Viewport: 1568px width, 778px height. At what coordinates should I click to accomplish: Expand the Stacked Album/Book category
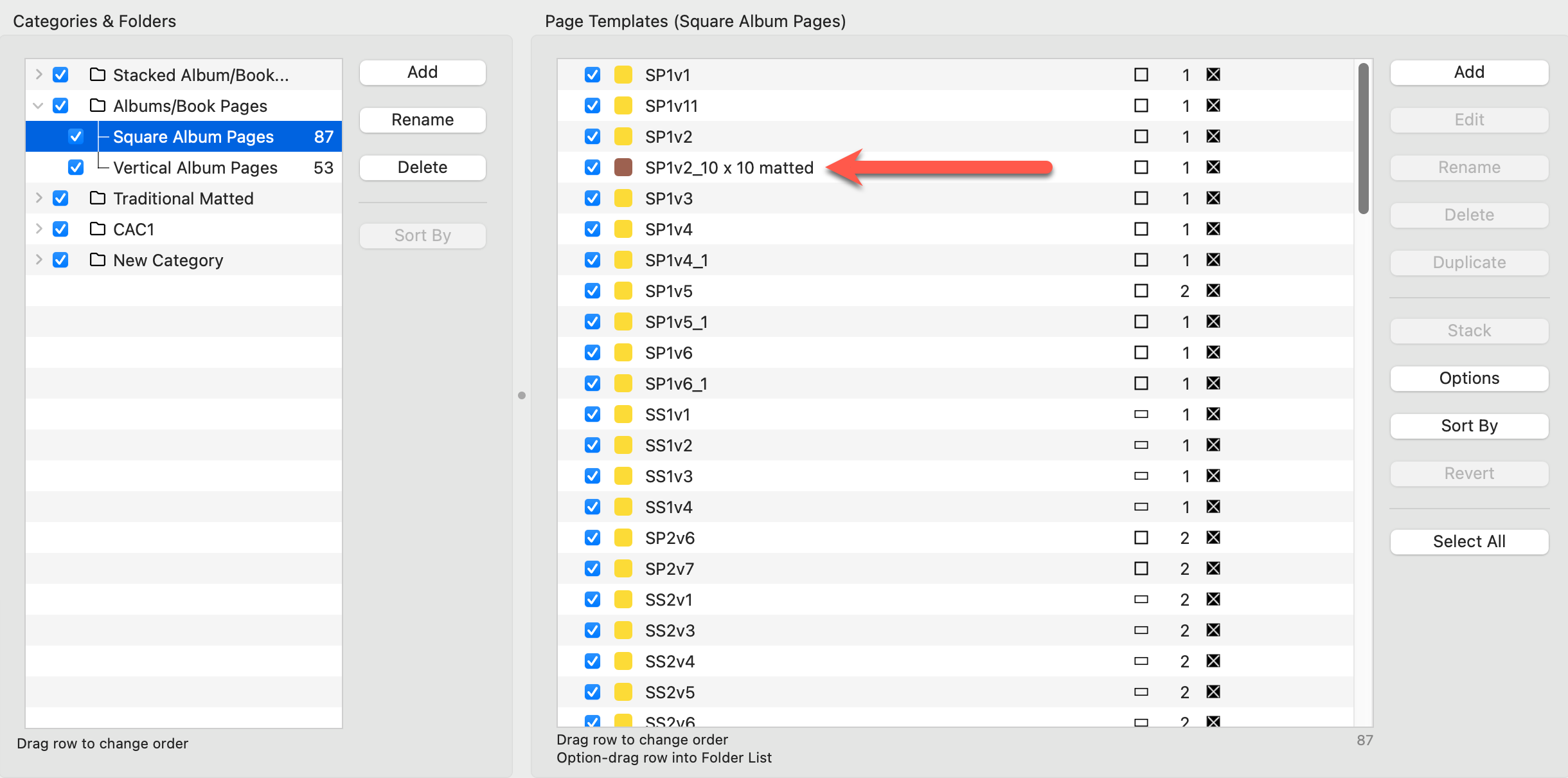[39, 75]
